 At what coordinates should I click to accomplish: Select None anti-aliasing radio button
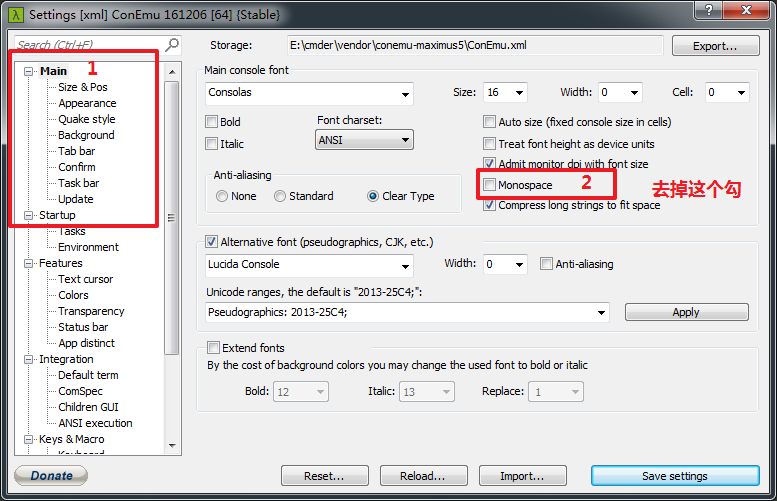[x=222, y=196]
